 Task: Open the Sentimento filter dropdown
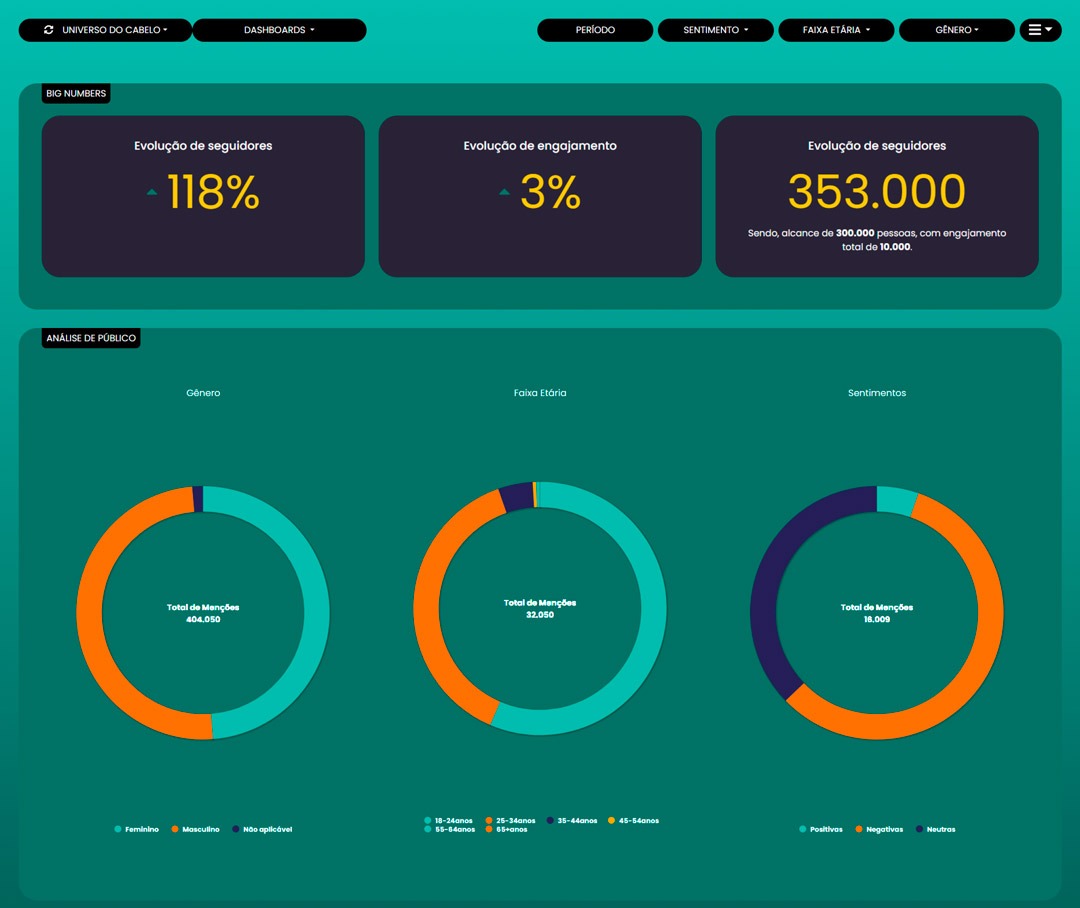pyautogui.click(x=716, y=30)
